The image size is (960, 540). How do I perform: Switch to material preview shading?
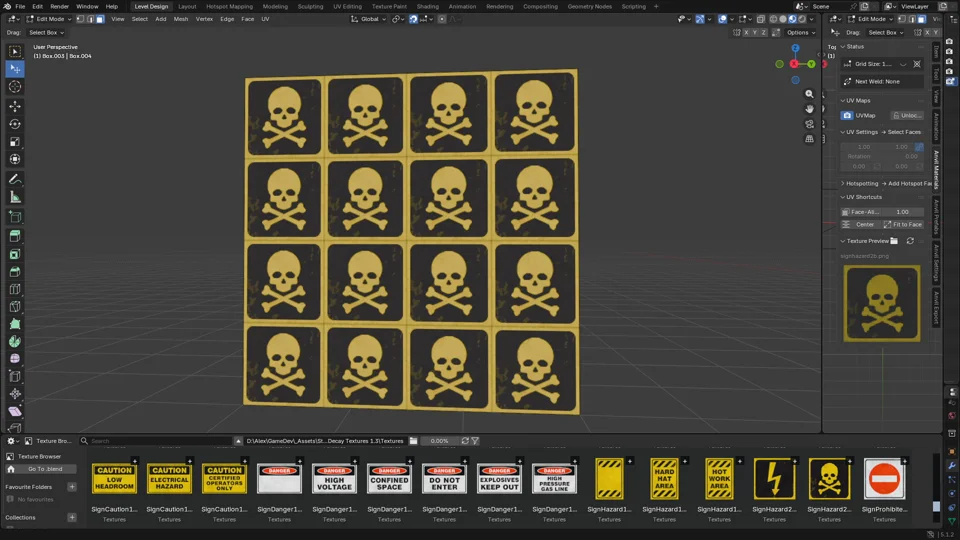click(792, 19)
